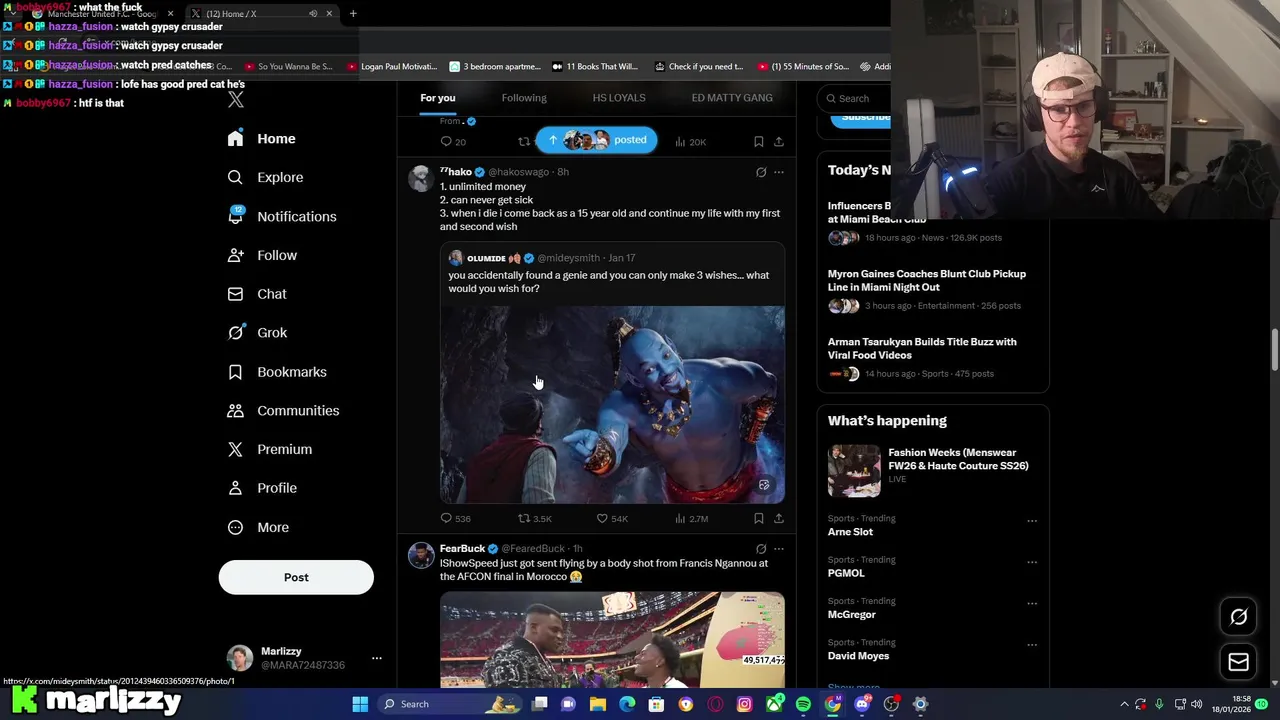Open a new browser tab
This screenshot has height=720, width=1280.
click(353, 14)
